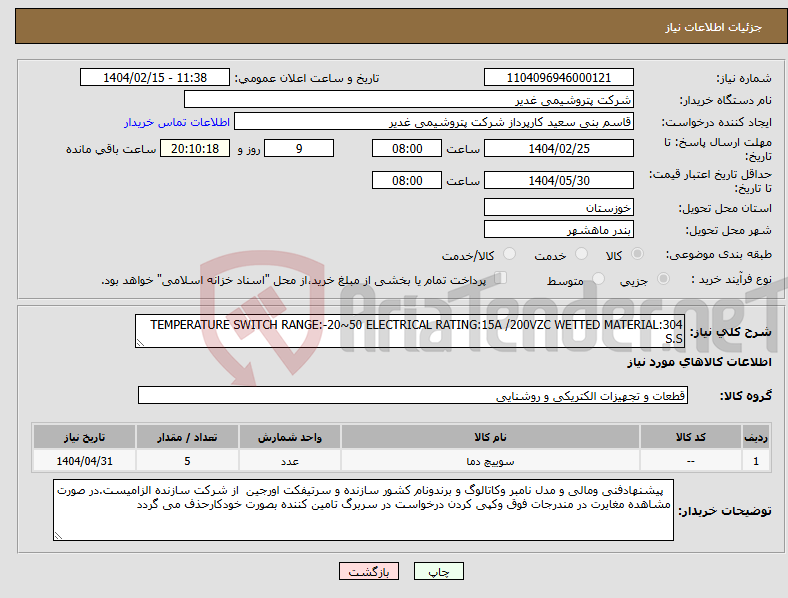This screenshot has height=598, width=788.
Task: Click the بازگشت (back) button
Action: click(369, 571)
